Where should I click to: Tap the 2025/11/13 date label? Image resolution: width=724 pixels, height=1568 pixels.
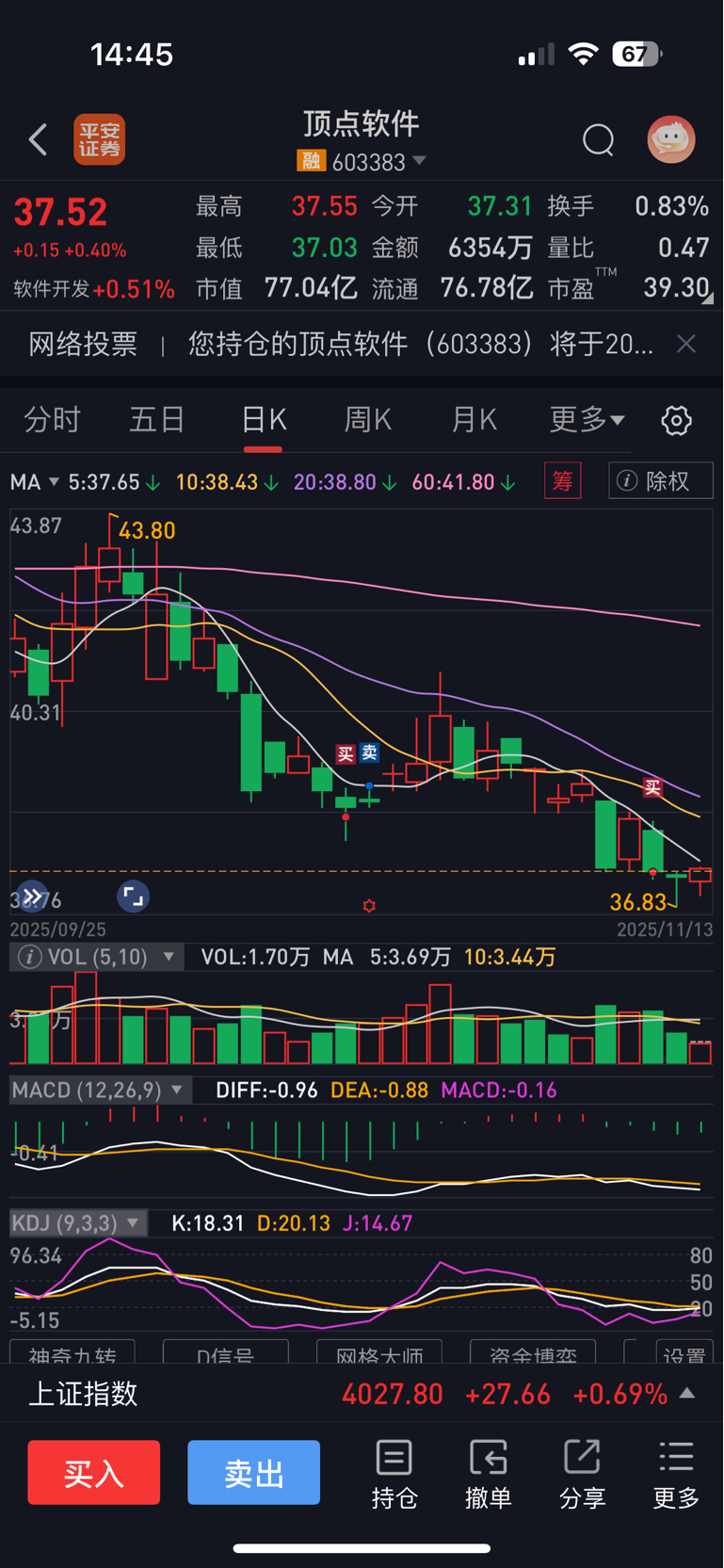click(665, 929)
